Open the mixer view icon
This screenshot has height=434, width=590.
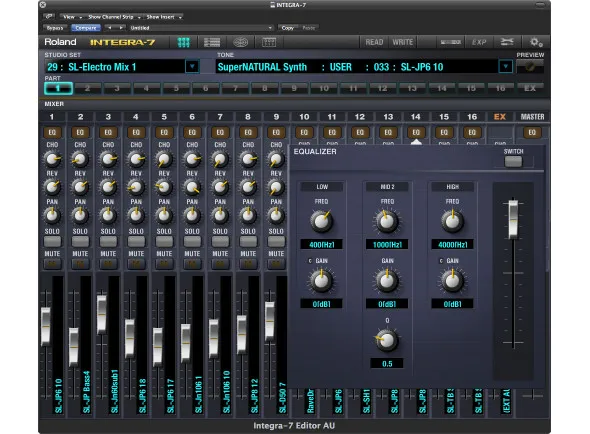[184, 42]
